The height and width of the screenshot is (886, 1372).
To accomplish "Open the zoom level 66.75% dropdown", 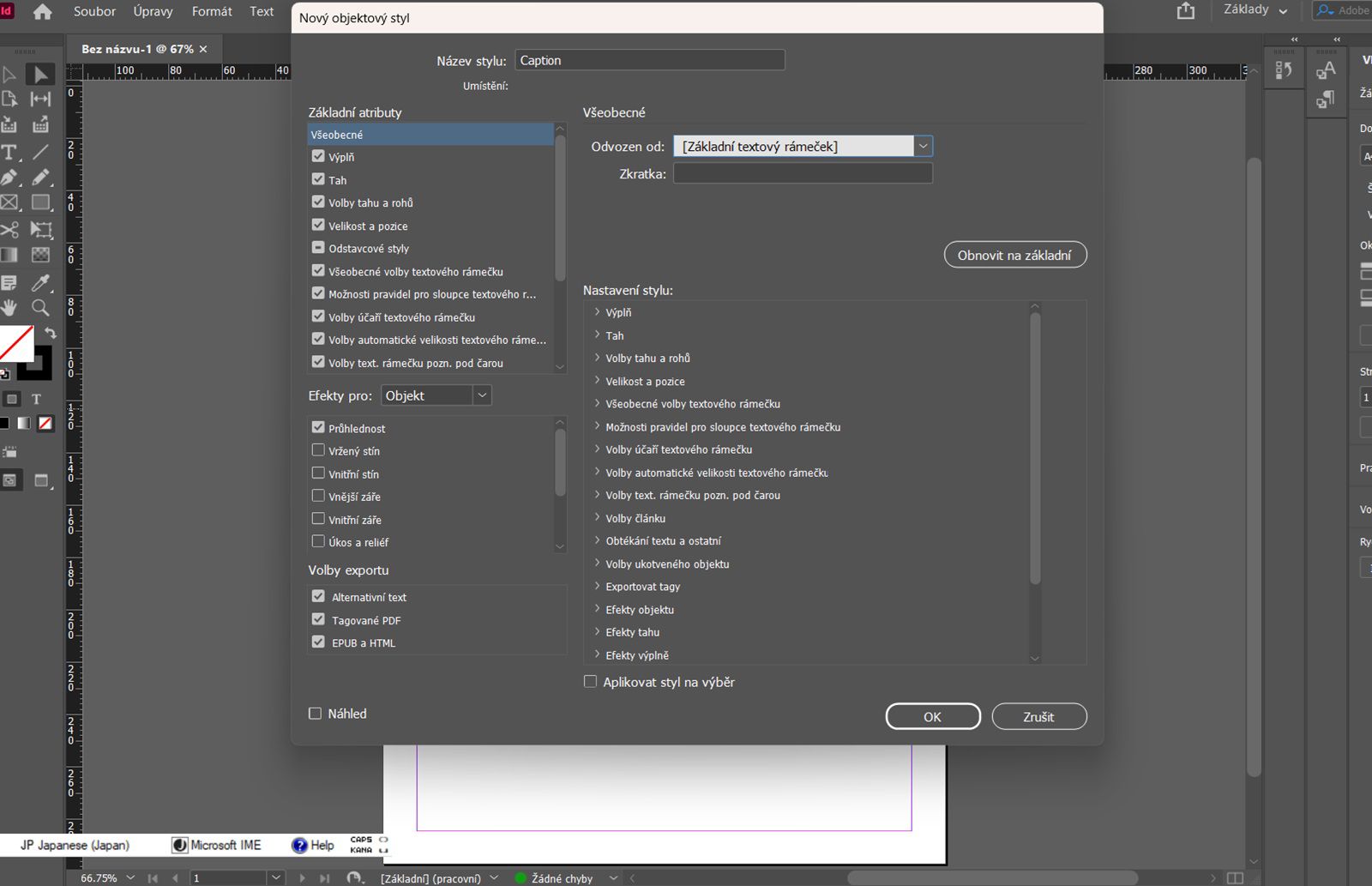I will point(130,877).
